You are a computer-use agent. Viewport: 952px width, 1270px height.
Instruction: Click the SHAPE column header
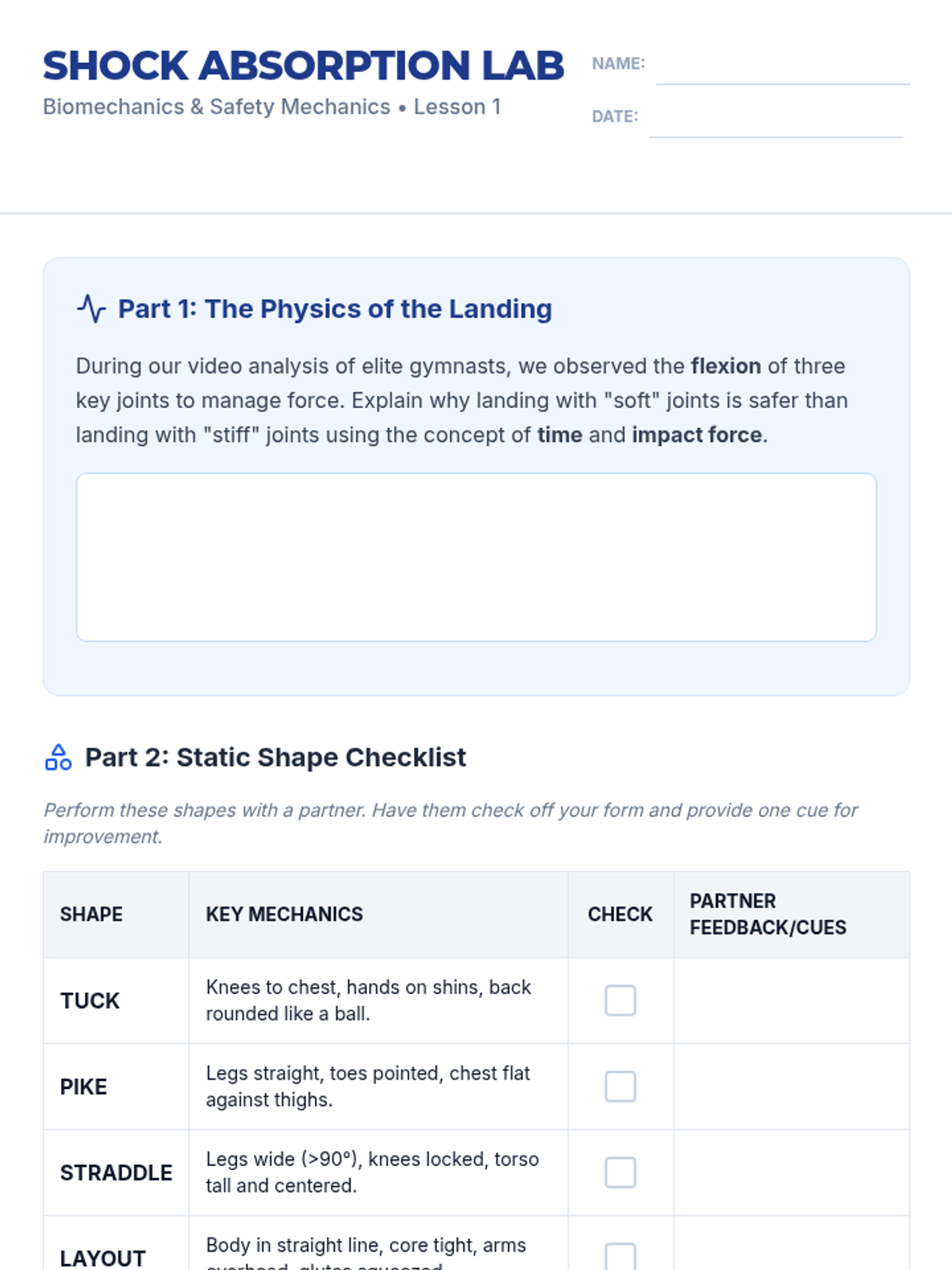coord(91,914)
